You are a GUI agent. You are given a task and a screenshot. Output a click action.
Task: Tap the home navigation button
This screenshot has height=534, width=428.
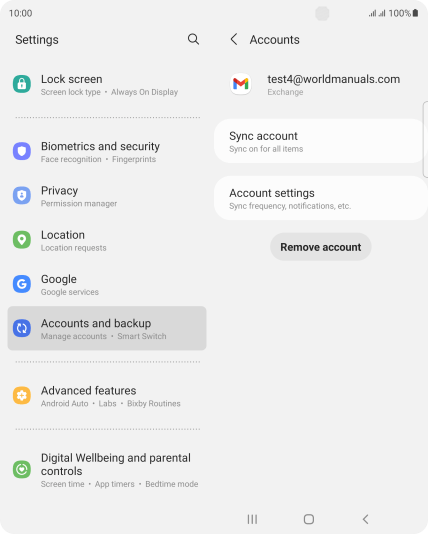(x=309, y=519)
